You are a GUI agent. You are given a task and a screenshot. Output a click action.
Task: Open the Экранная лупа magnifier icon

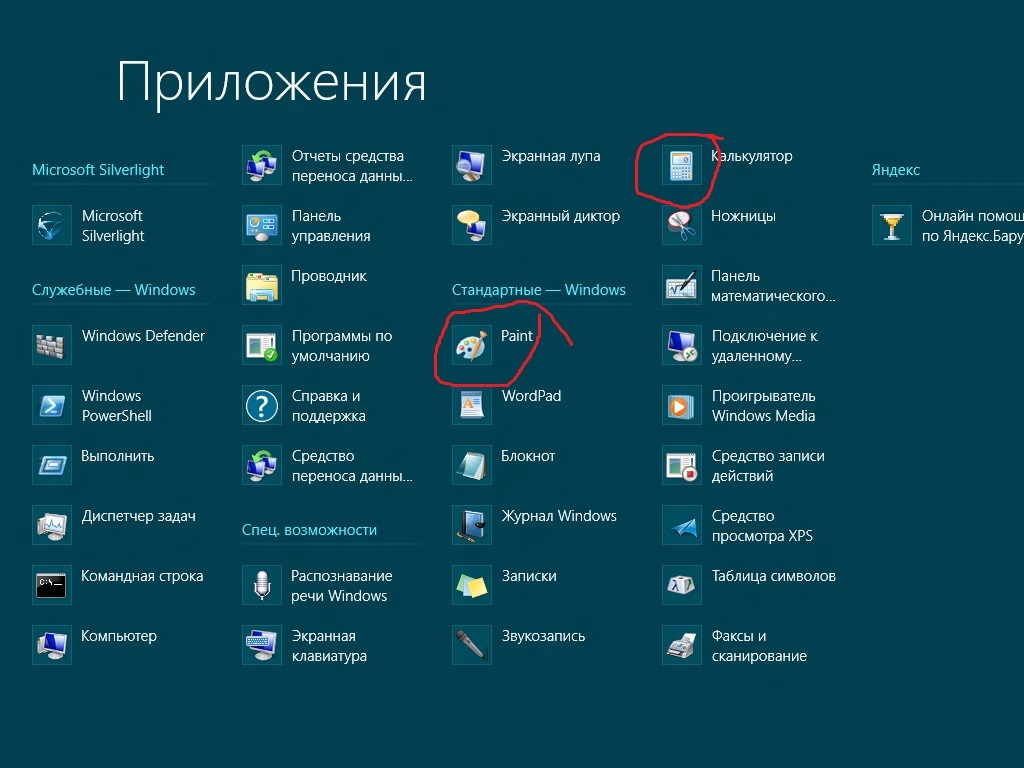point(472,165)
